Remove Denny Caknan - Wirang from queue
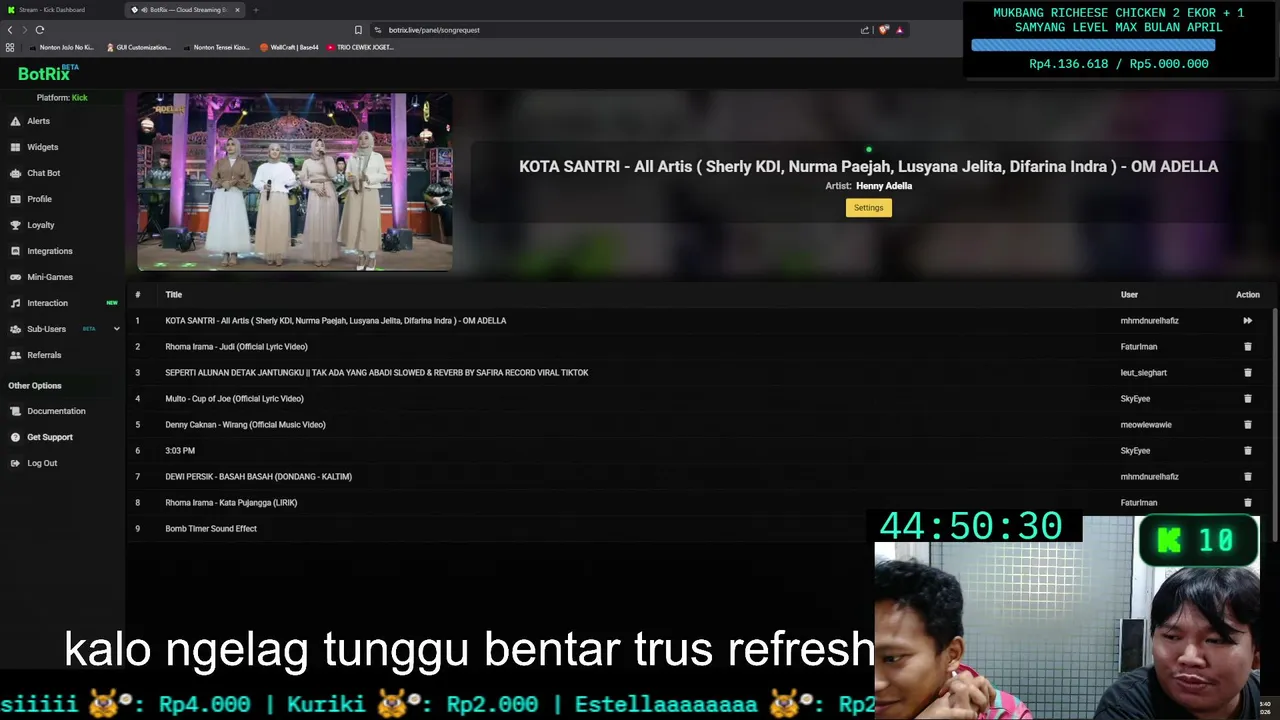This screenshot has width=1280, height=720. [1247, 425]
